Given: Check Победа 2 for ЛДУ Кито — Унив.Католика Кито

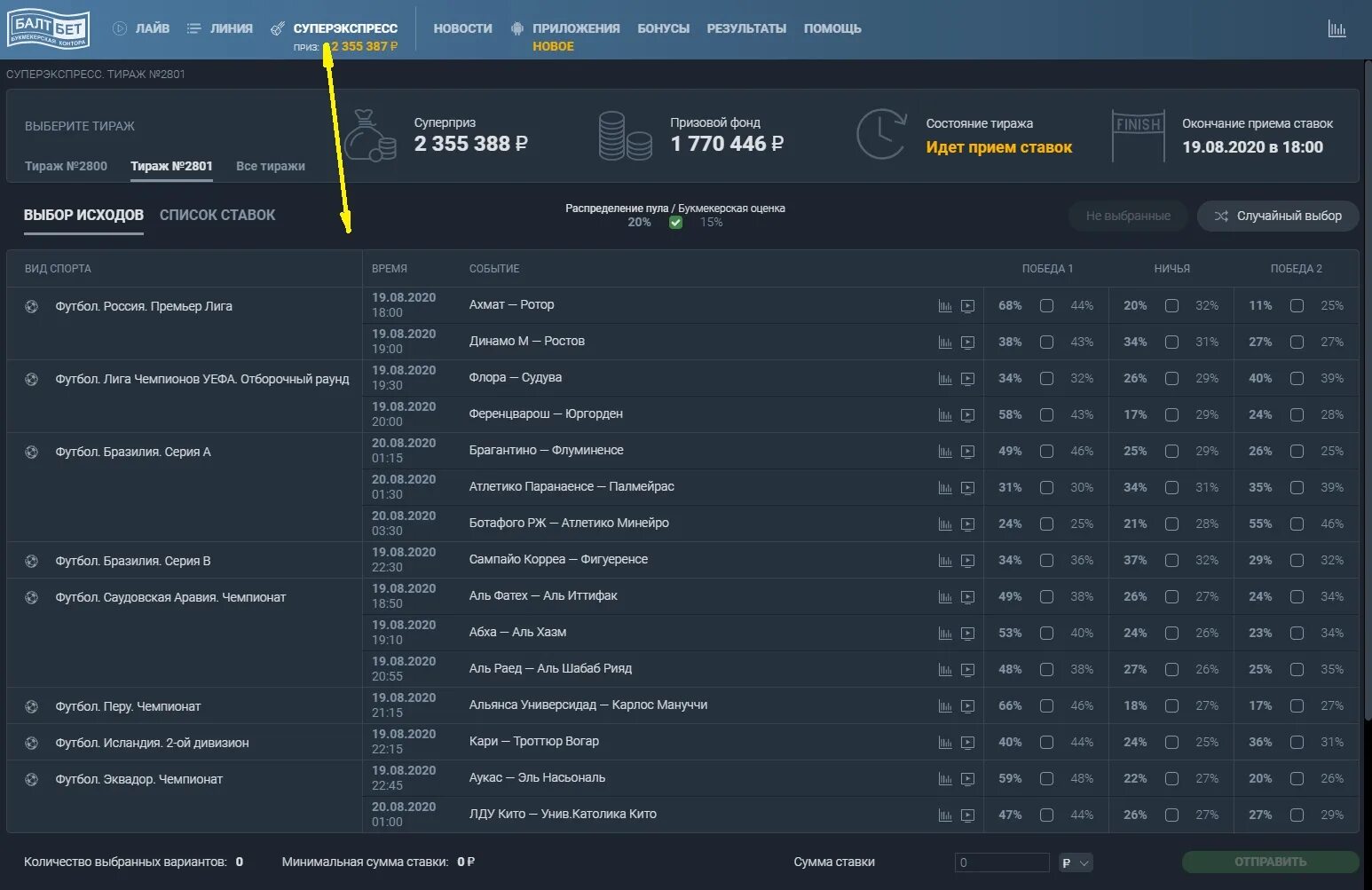Looking at the screenshot, I should [x=1297, y=815].
